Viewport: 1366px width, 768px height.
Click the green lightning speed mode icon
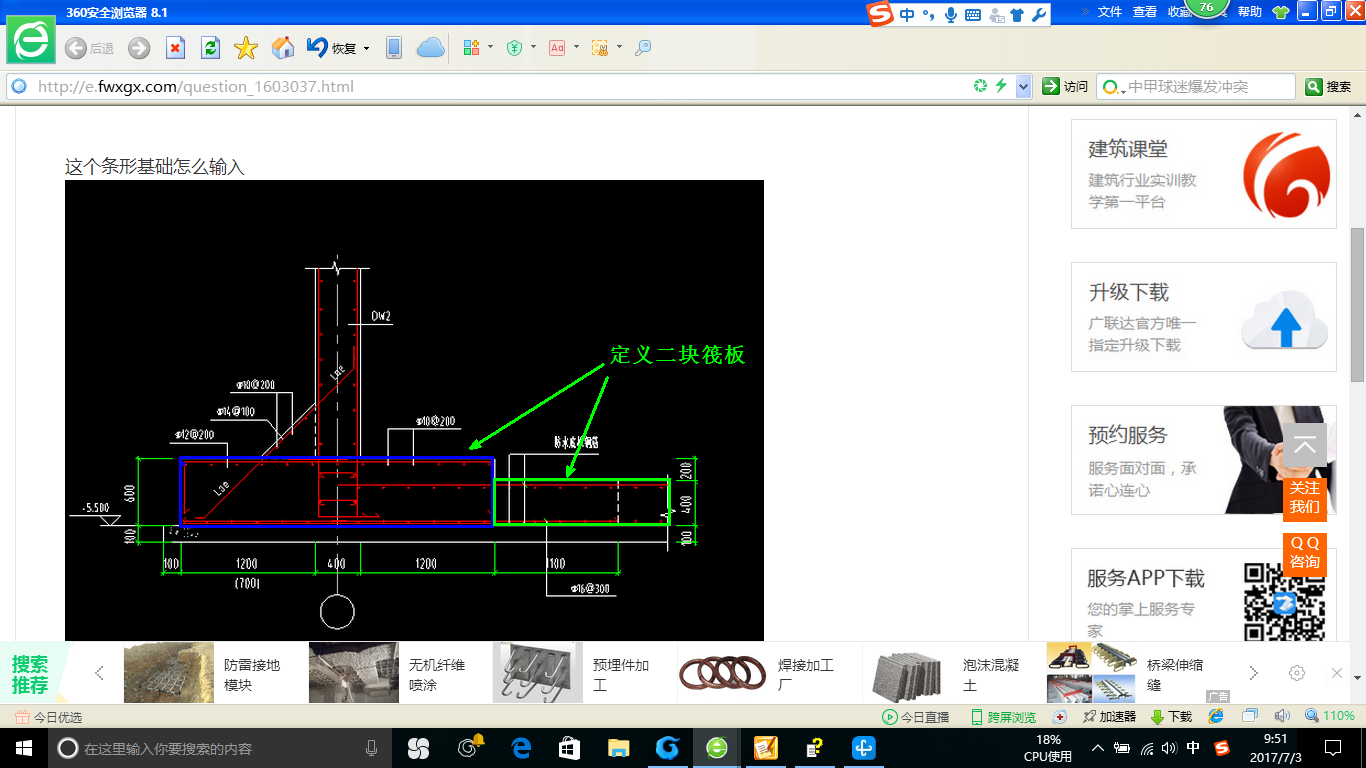tap(1001, 86)
